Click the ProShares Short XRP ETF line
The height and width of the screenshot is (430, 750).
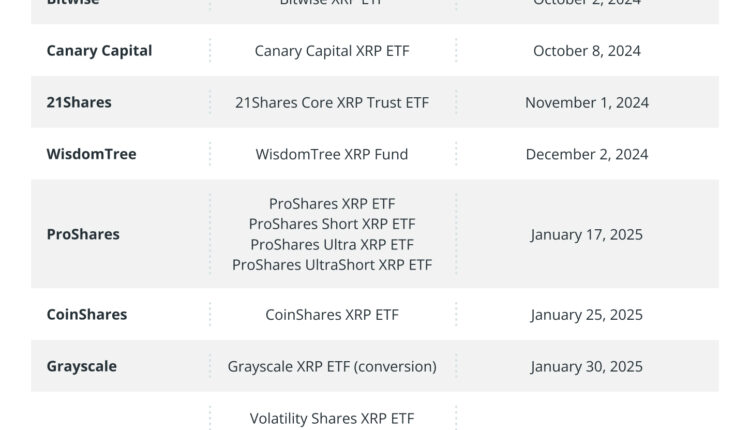(x=332, y=224)
